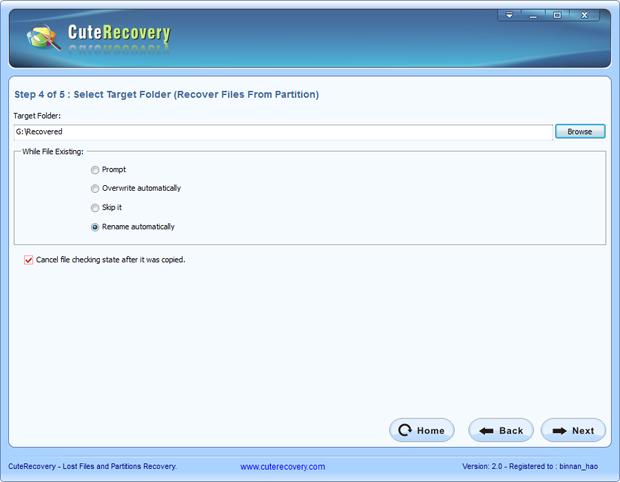
Task: Open the www.cuterecovery.com link
Action: [283, 467]
